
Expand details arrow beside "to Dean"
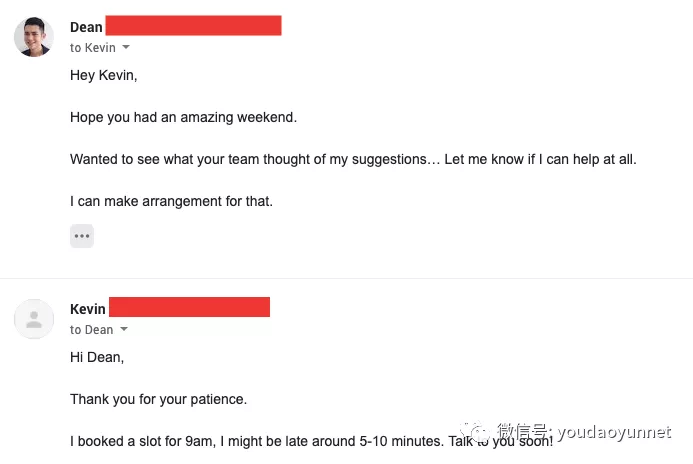[x=124, y=329]
